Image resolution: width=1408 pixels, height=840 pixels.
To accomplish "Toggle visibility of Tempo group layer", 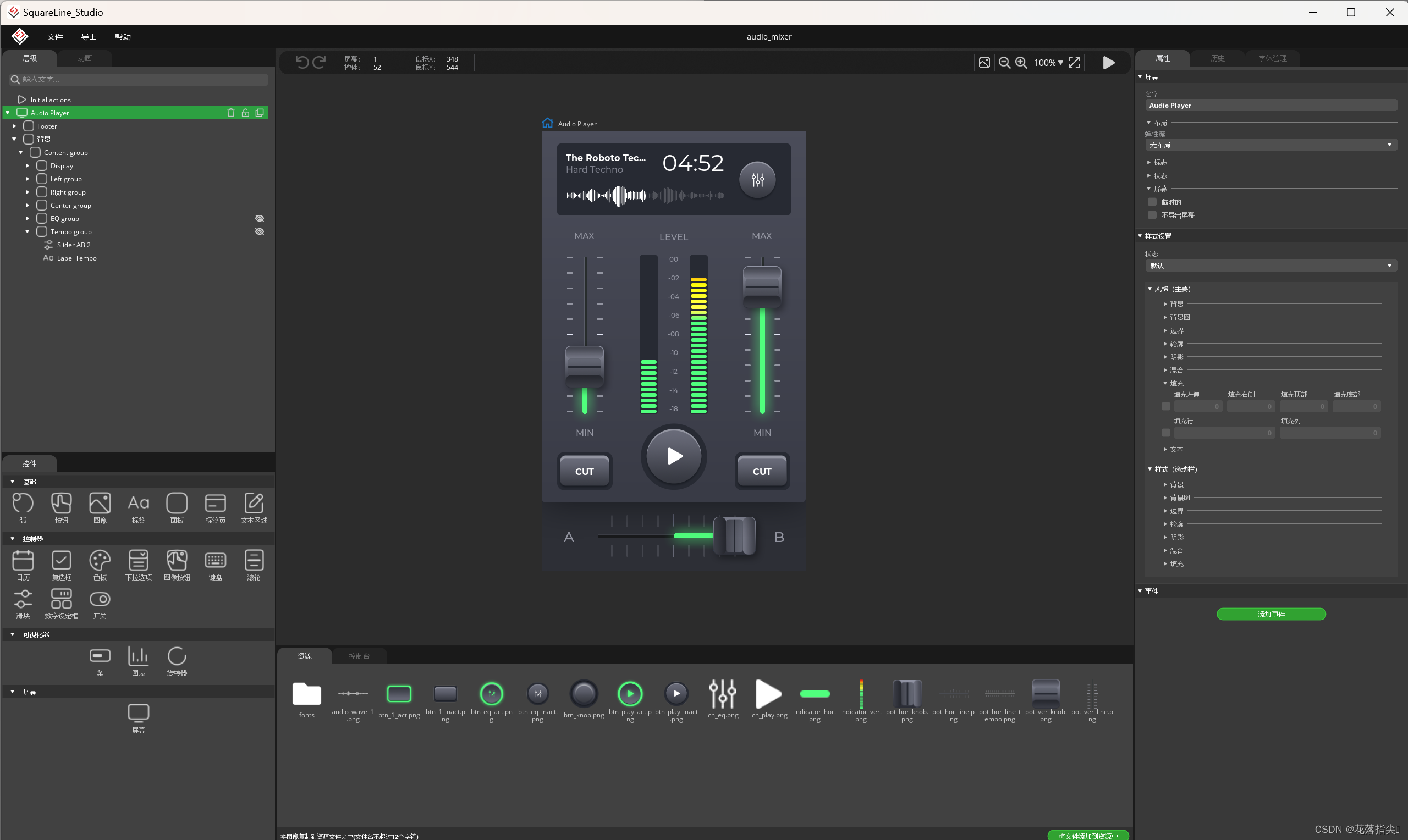I will pos(260,231).
